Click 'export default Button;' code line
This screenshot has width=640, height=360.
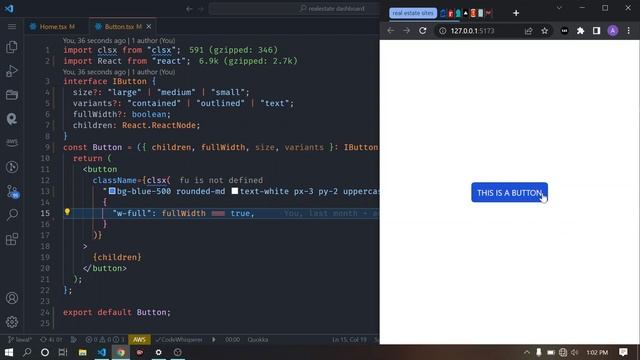[x=117, y=312]
